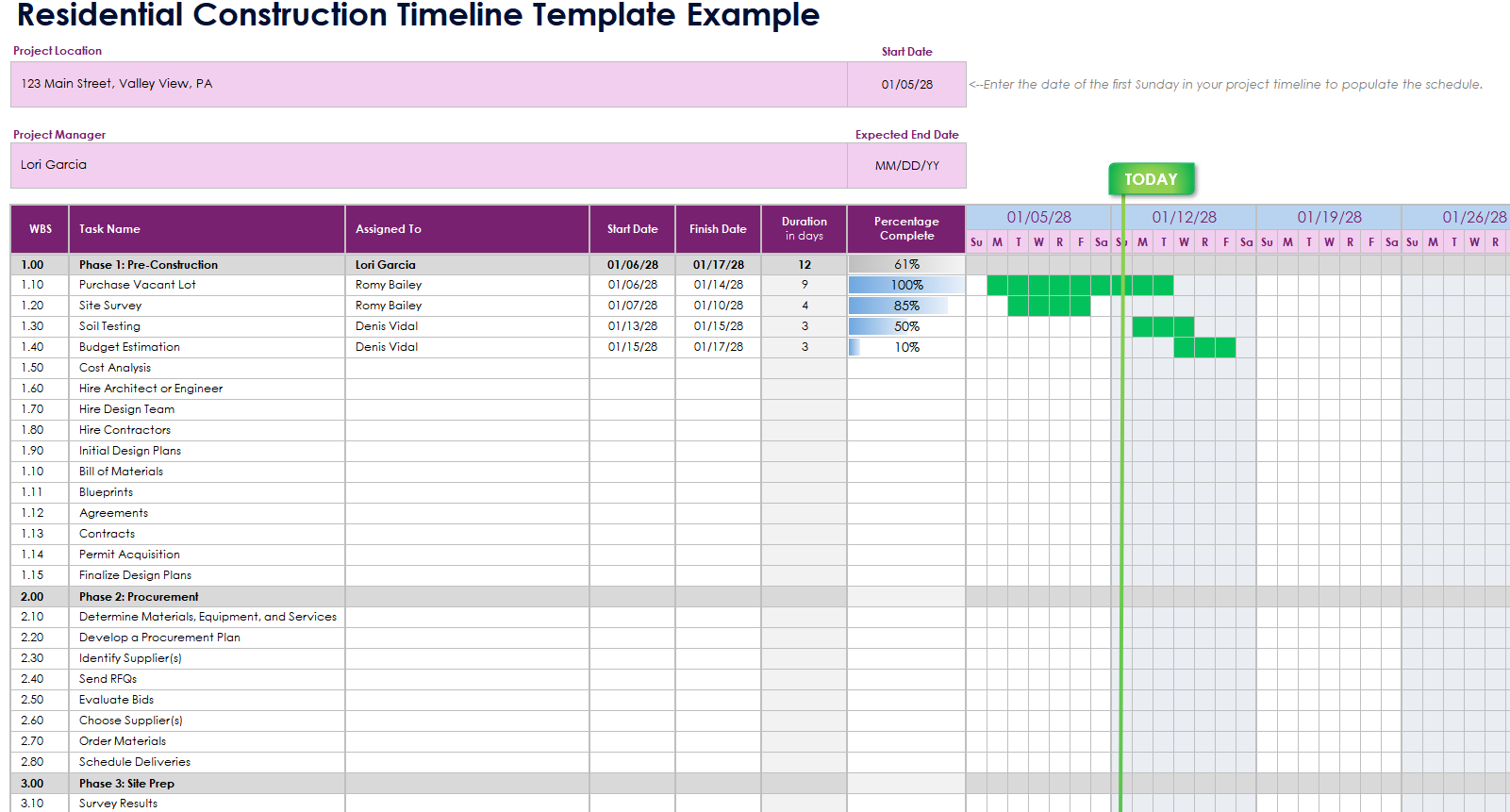Select the Evaluate Bids task cell
This screenshot has width=1510, height=812.
click(116, 700)
